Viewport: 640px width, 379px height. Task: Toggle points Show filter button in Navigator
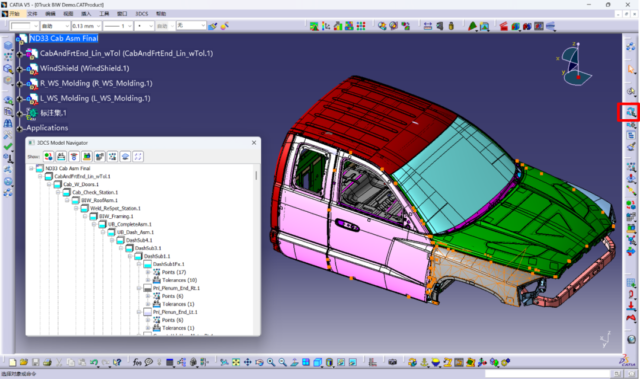click(112, 157)
